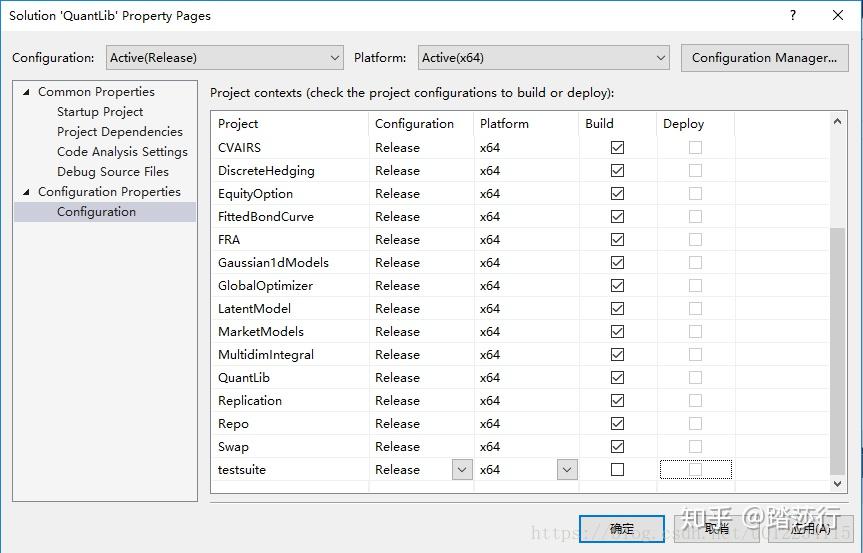Screen dimensions: 863x553
Task: Toggle the Build checkbox for QuantLib
Action: coord(617,377)
